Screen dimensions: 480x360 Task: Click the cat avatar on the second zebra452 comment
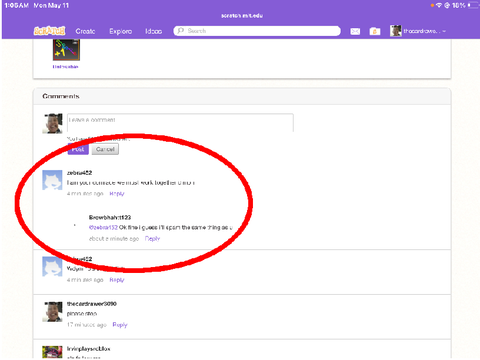pyautogui.click(x=52, y=267)
